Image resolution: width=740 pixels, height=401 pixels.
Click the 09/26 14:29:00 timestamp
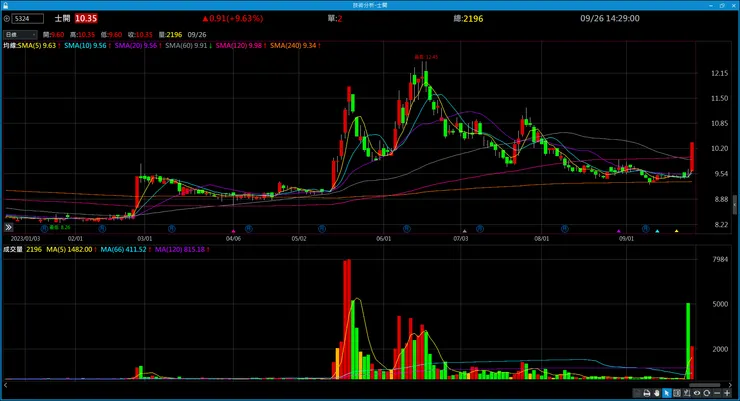coord(610,18)
